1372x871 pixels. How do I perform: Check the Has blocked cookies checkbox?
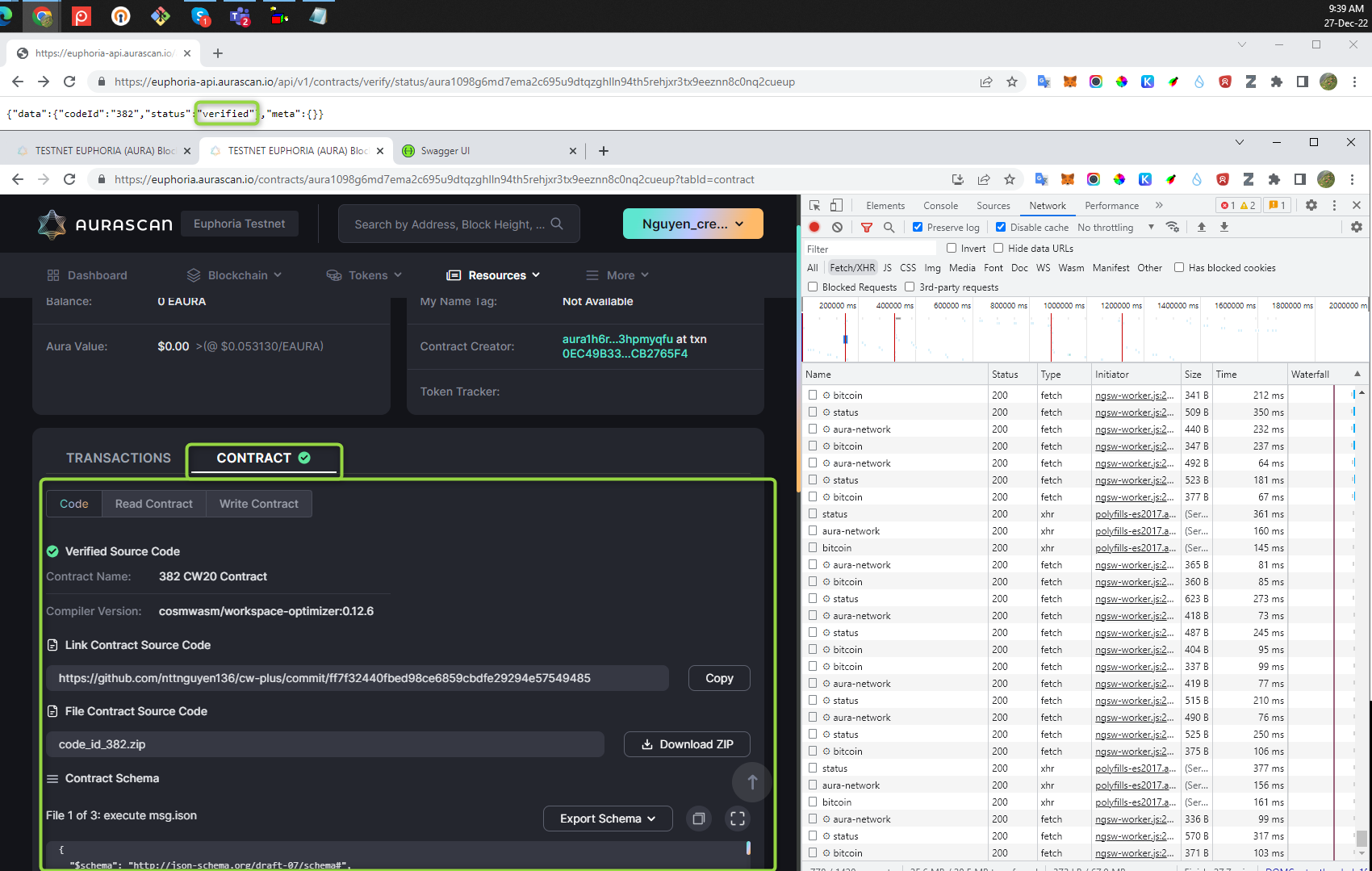click(x=1179, y=267)
